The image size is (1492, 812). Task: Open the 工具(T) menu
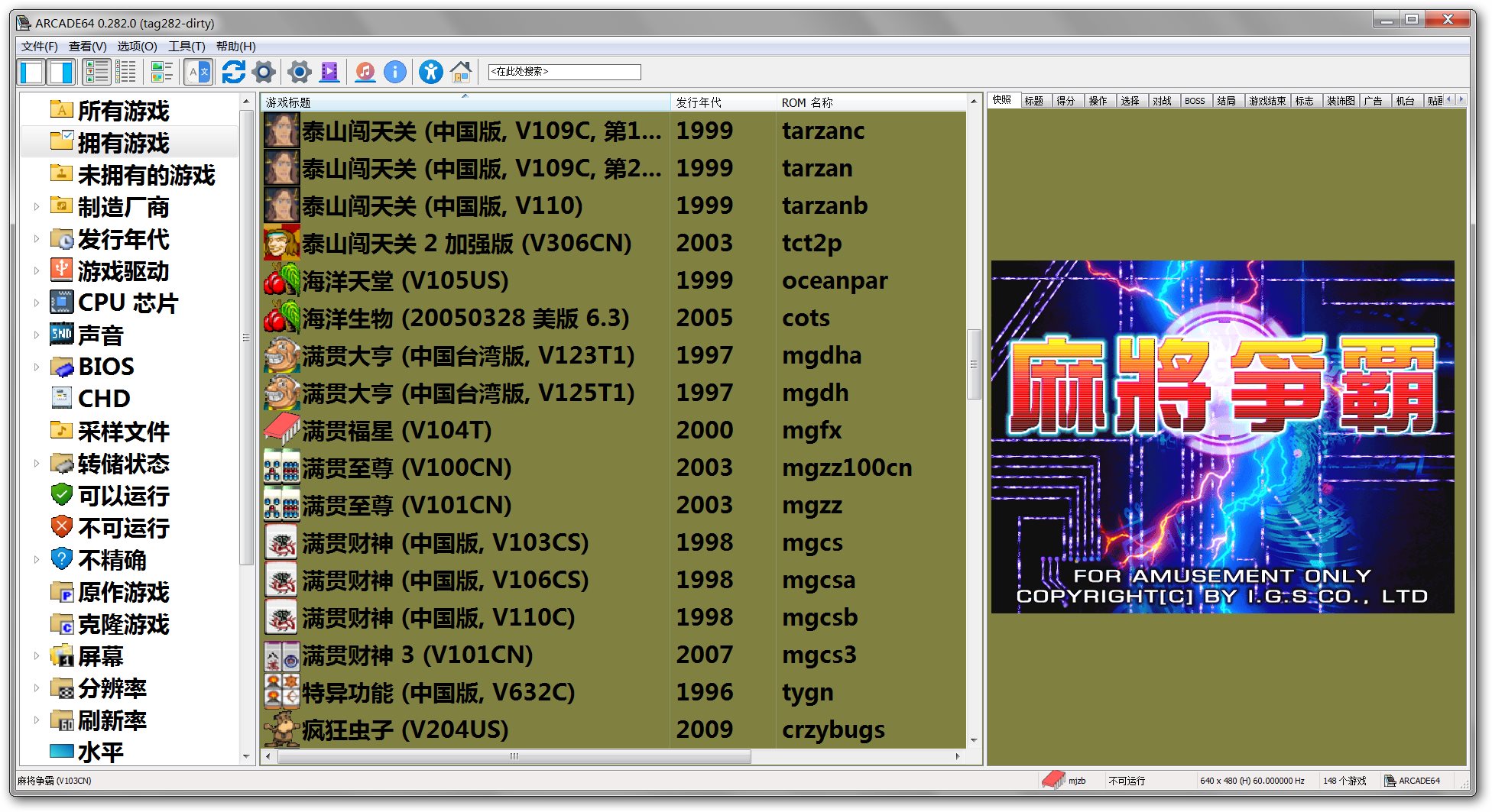[x=186, y=47]
